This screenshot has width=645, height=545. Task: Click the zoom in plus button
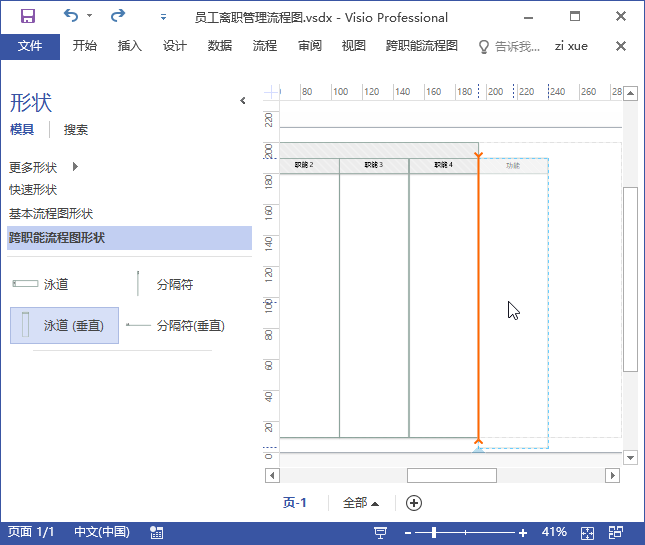click(523, 533)
